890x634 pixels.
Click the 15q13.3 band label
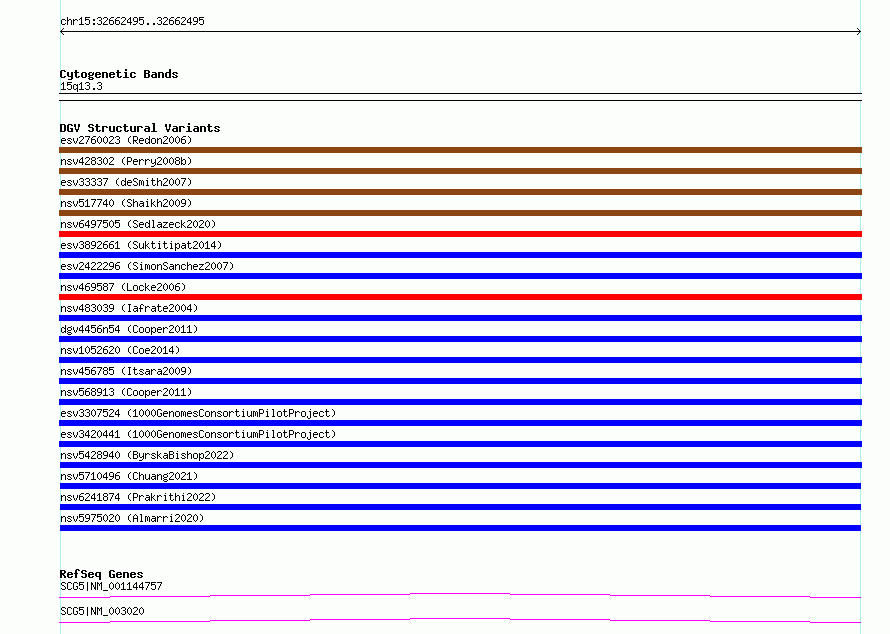click(x=81, y=86)
